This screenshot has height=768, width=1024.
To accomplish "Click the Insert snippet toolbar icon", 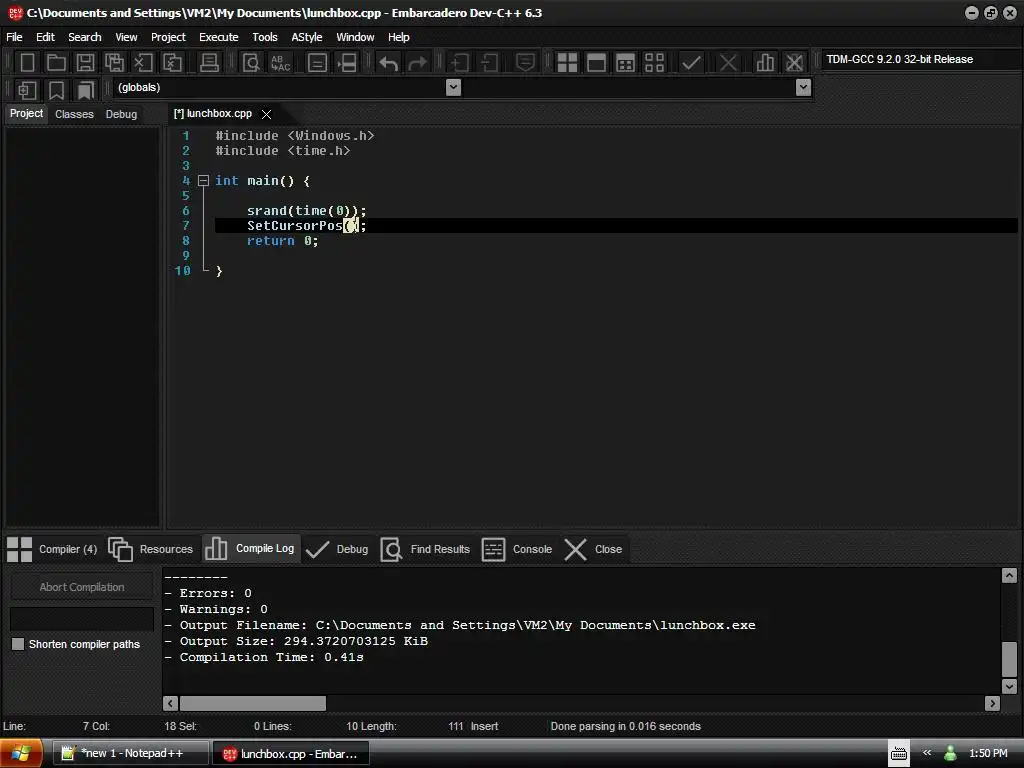I will pyautogui.click(x=27, y=89).
